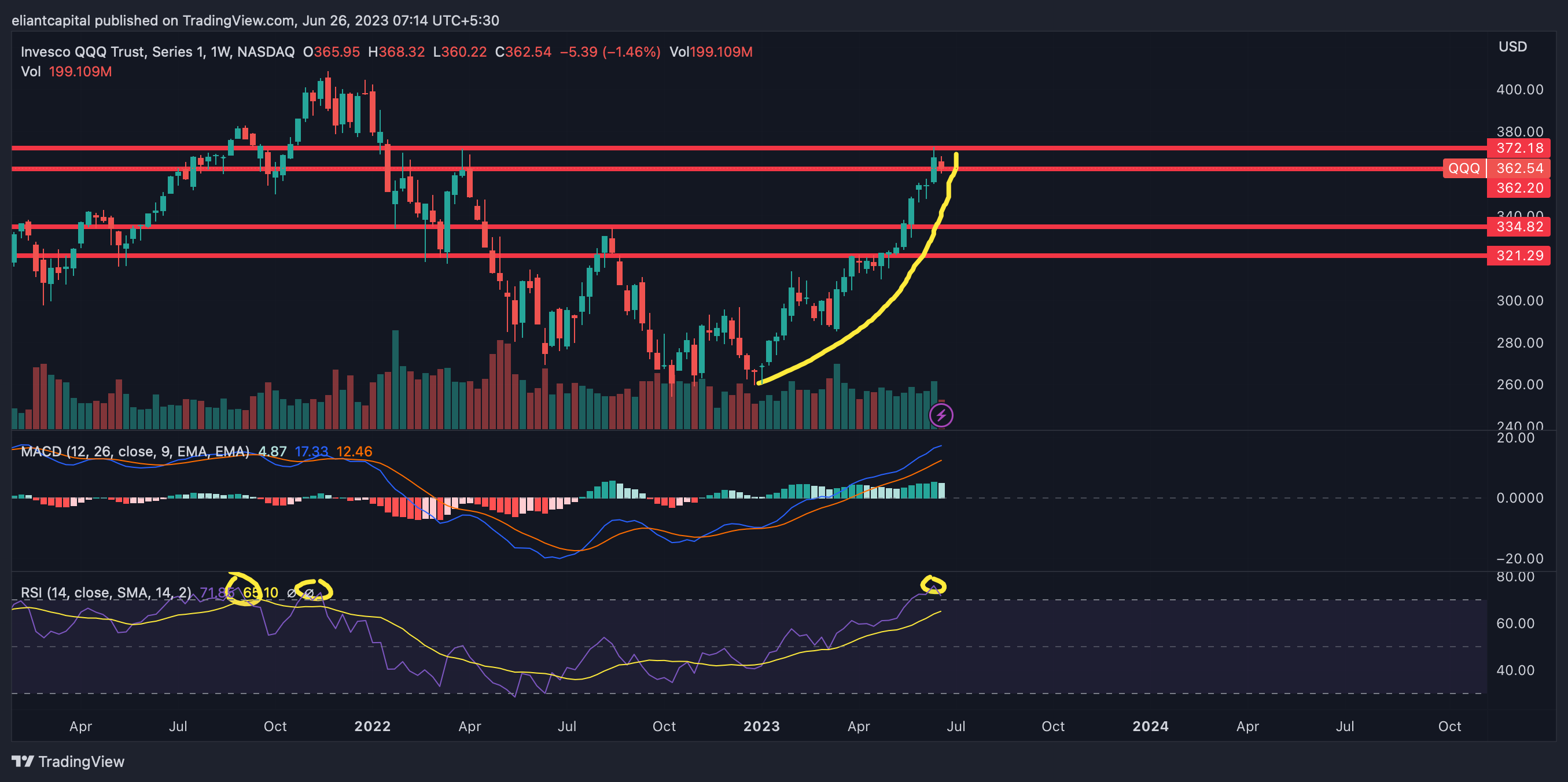The height and width of the screenshot is (782, 1568).
Task: Click the 400.00 price axis label
Action: coord(1519,90)
